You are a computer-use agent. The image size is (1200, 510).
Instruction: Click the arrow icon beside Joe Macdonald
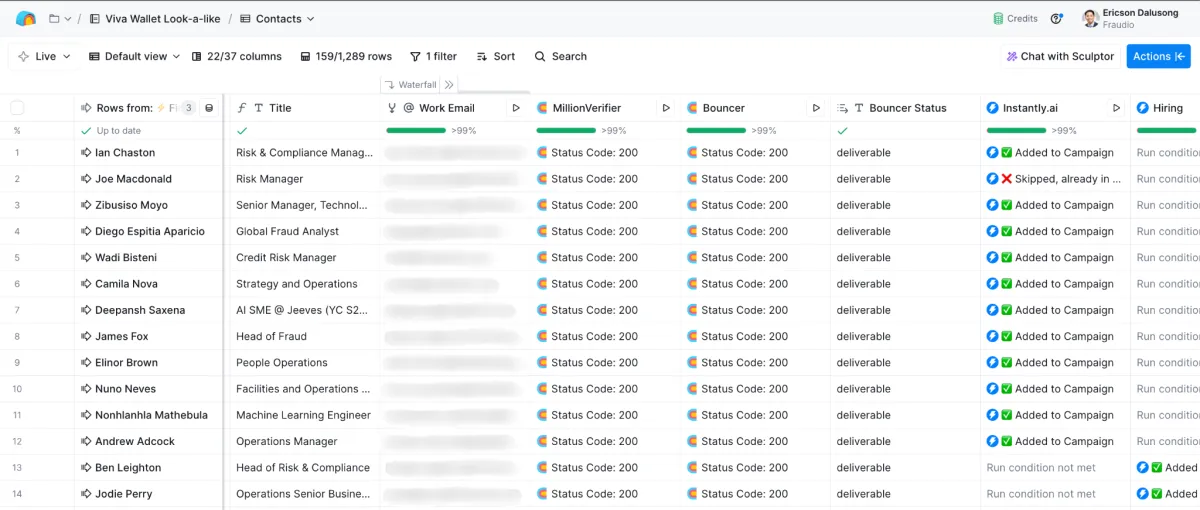[x=86, y=179]
